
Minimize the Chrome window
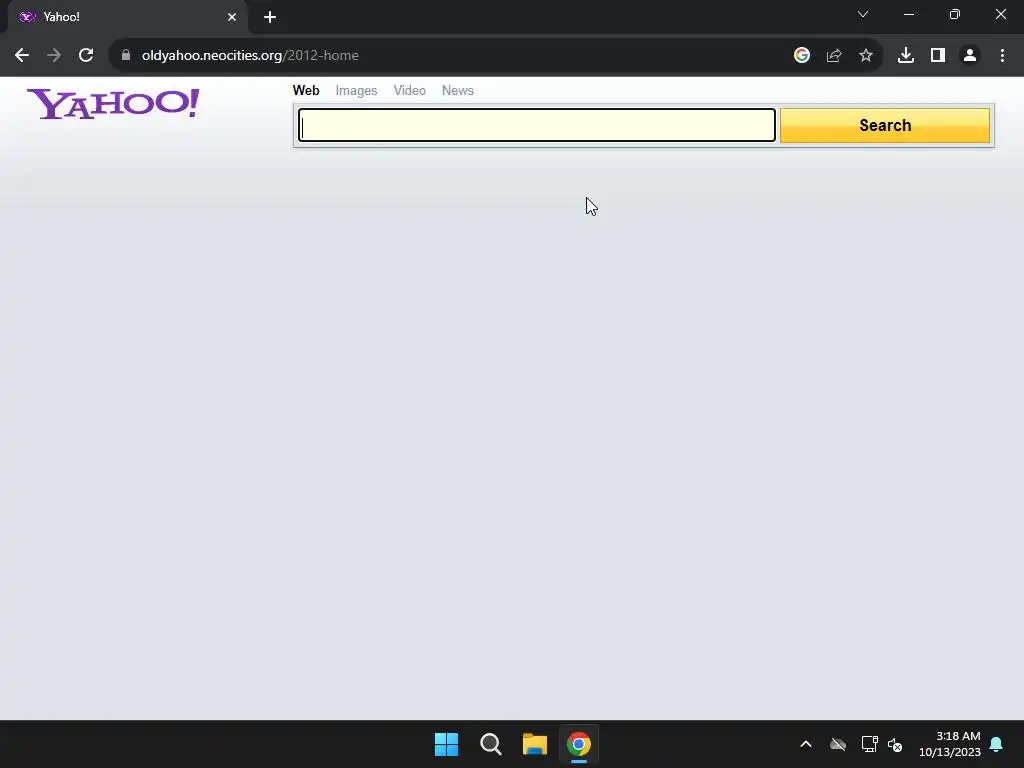coord(909,14)
